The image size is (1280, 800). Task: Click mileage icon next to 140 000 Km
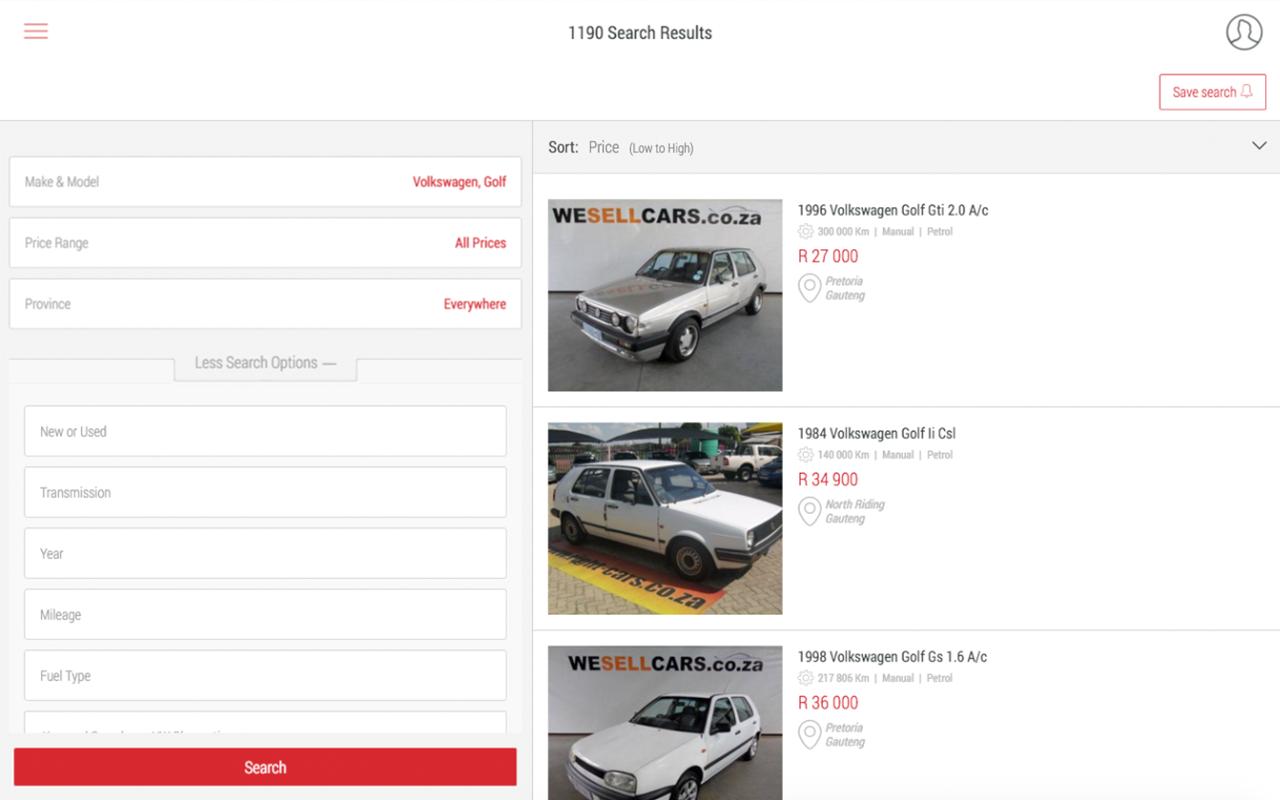click(x=806, y=454)
